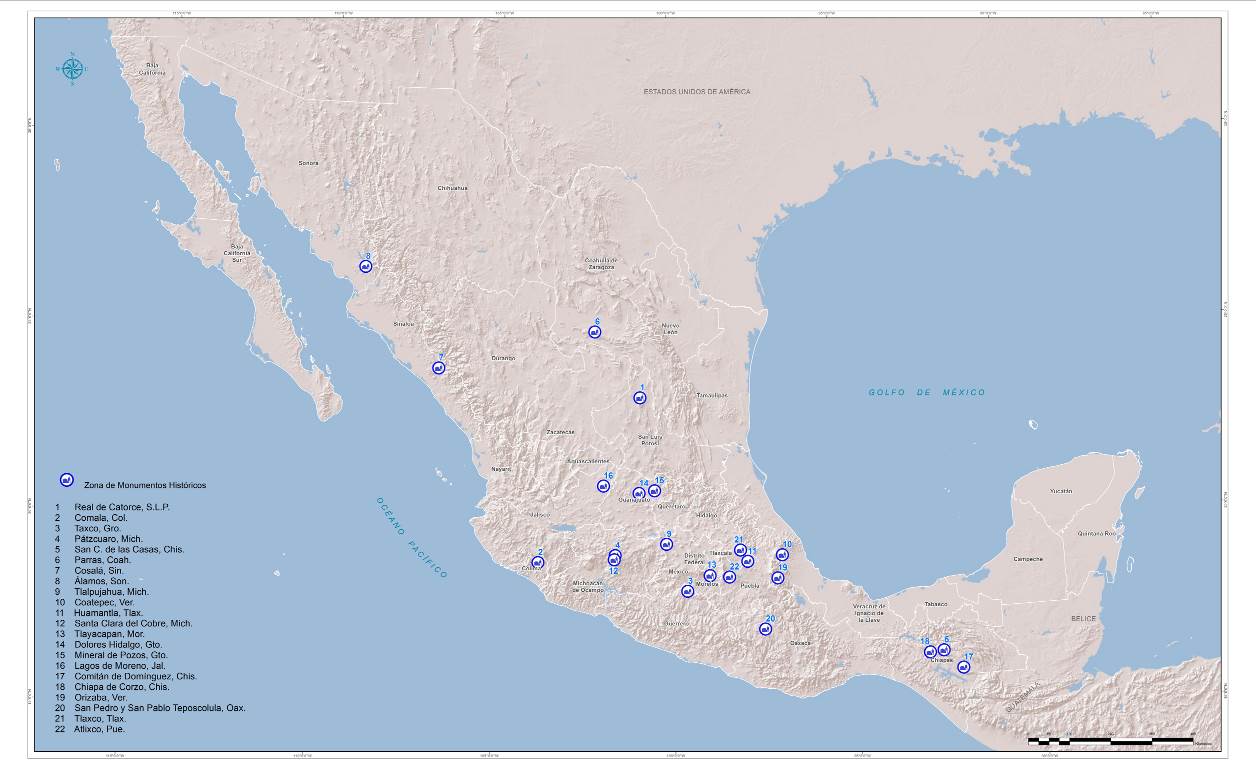Click the map scale bar

1110,741
